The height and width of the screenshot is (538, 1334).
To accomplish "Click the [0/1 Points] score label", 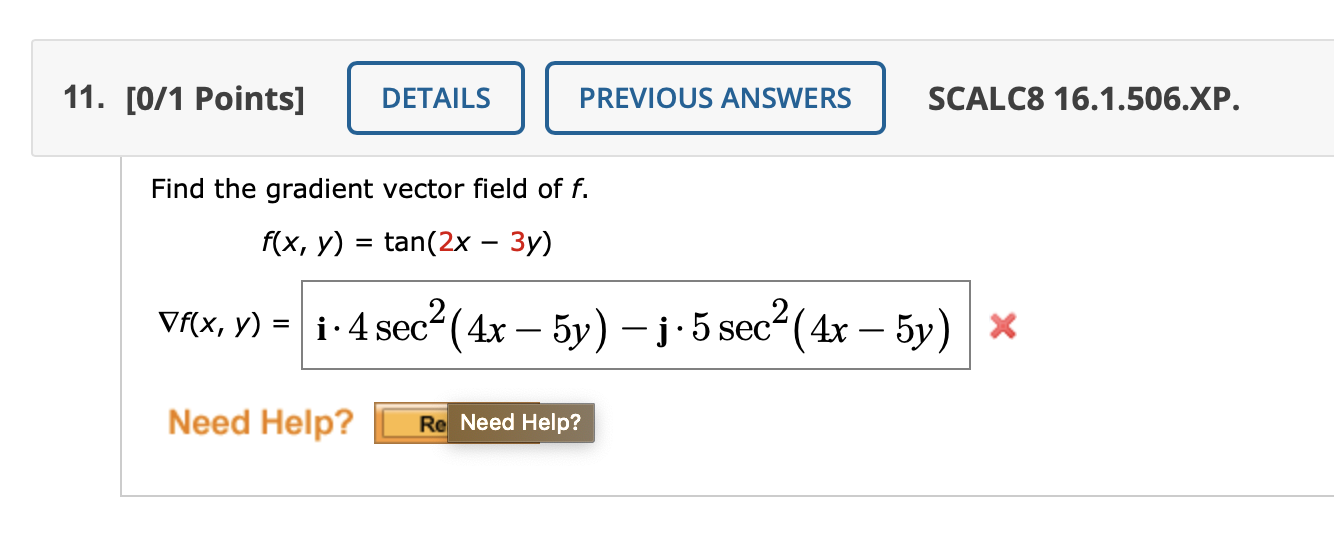I will click(x=216, y=99).
